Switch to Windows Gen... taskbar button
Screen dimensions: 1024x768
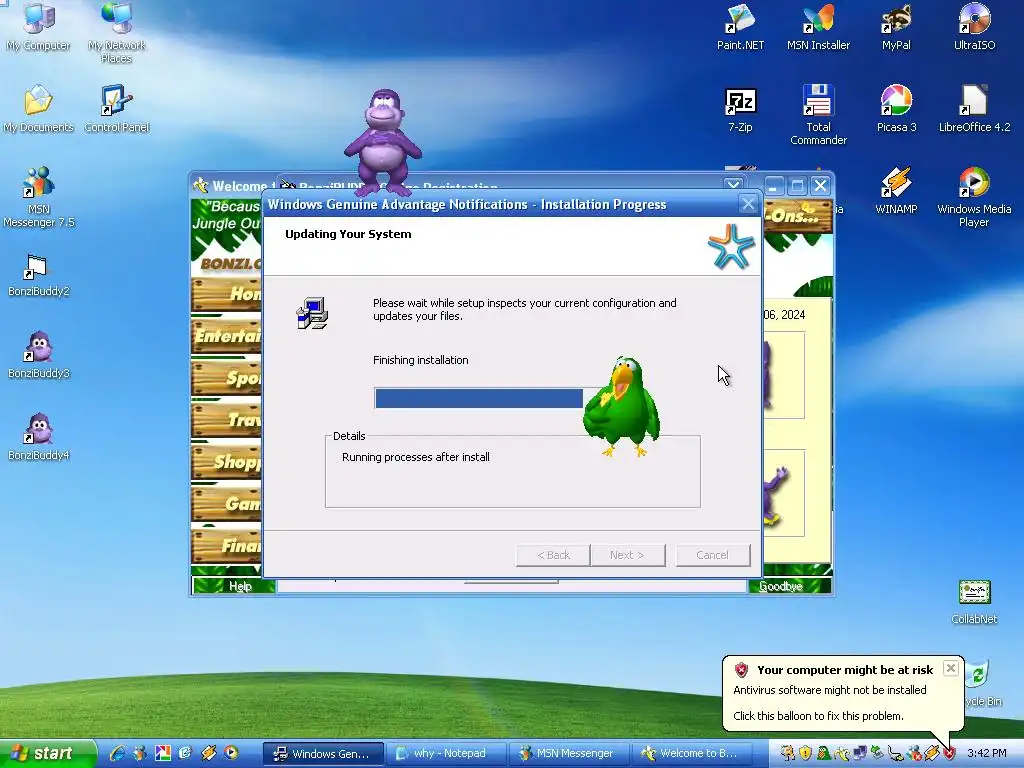point(323,754)
